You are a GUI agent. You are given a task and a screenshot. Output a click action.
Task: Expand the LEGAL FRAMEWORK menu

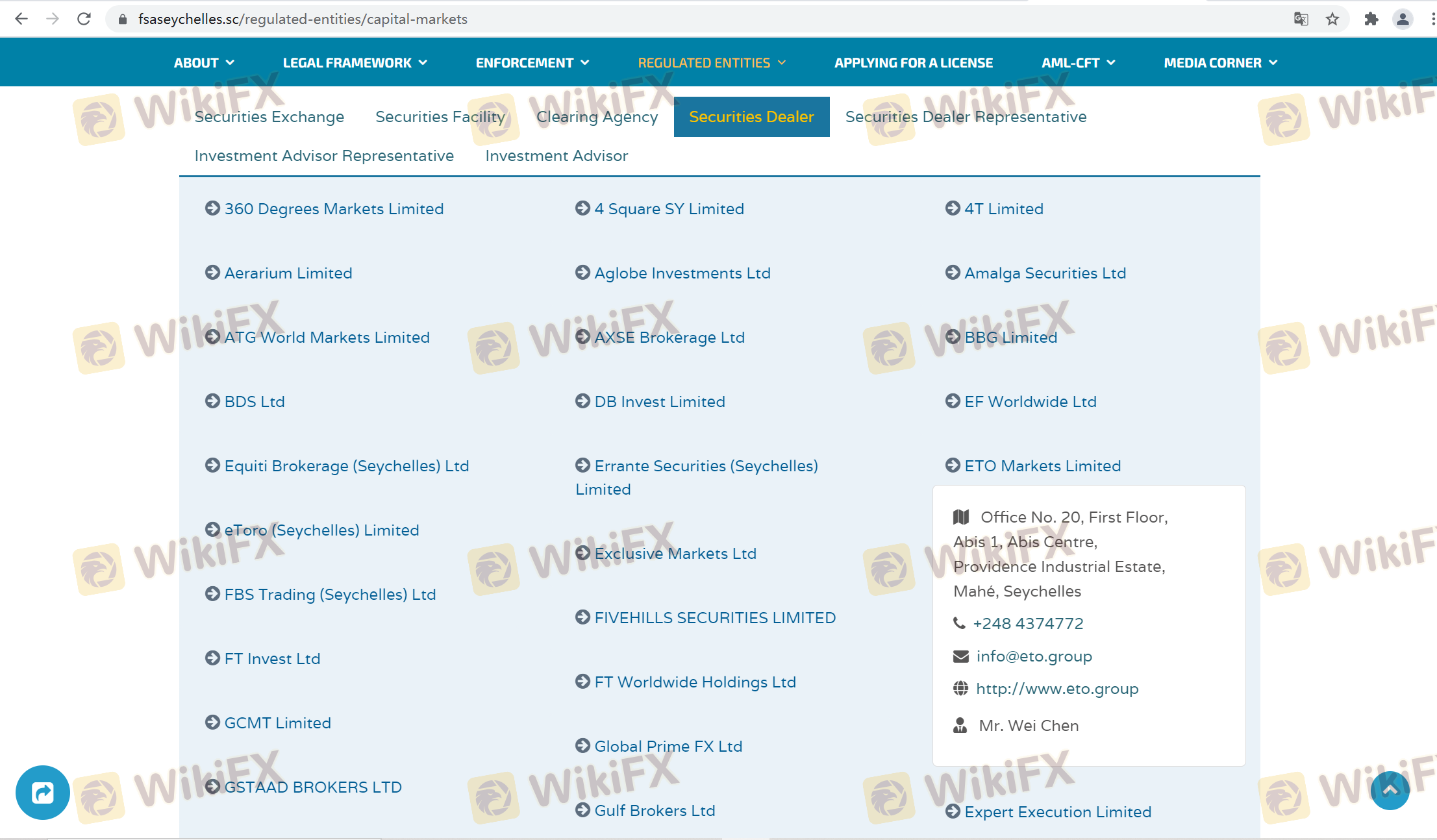tap(355, 63)
